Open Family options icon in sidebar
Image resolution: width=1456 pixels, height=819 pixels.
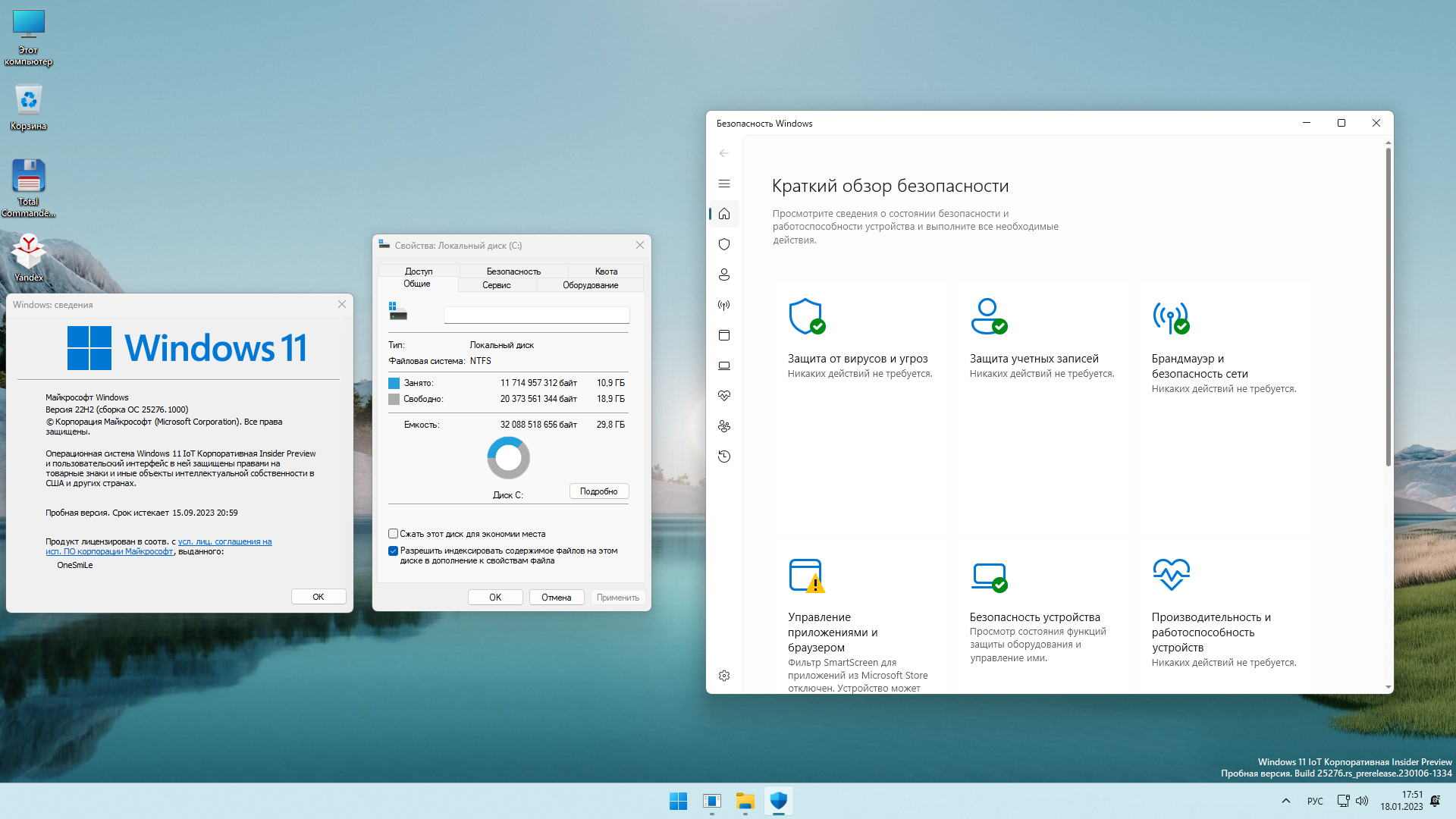pos(724,426)
